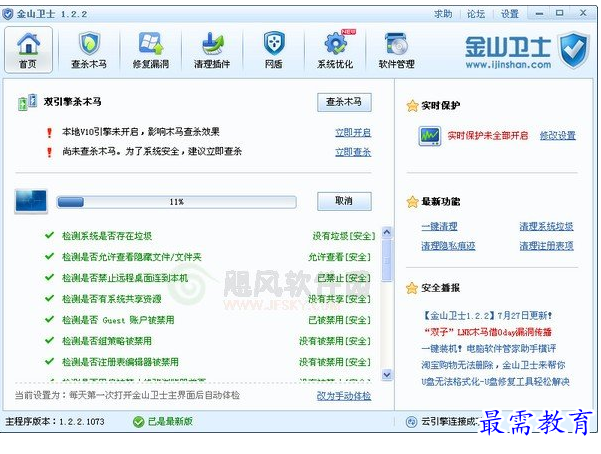Open news “双子” LNK木马借0day漏洞传播
Viewport: 601px width, 454px height.
click(x=488, y=332)
